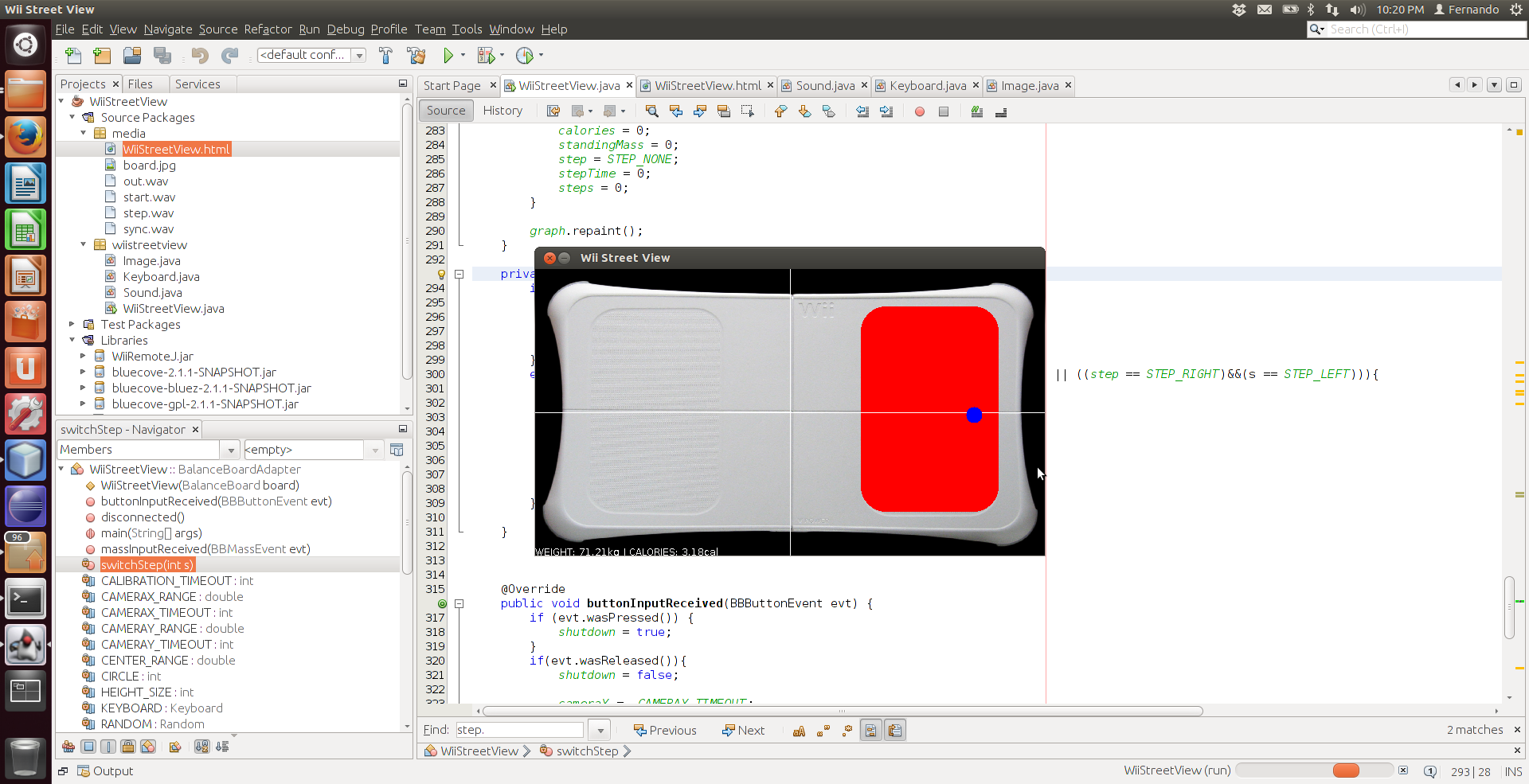Toggle Highlight Results in Find bar
The width and height of the screenshot is (1529, 784).
(871, 731)
